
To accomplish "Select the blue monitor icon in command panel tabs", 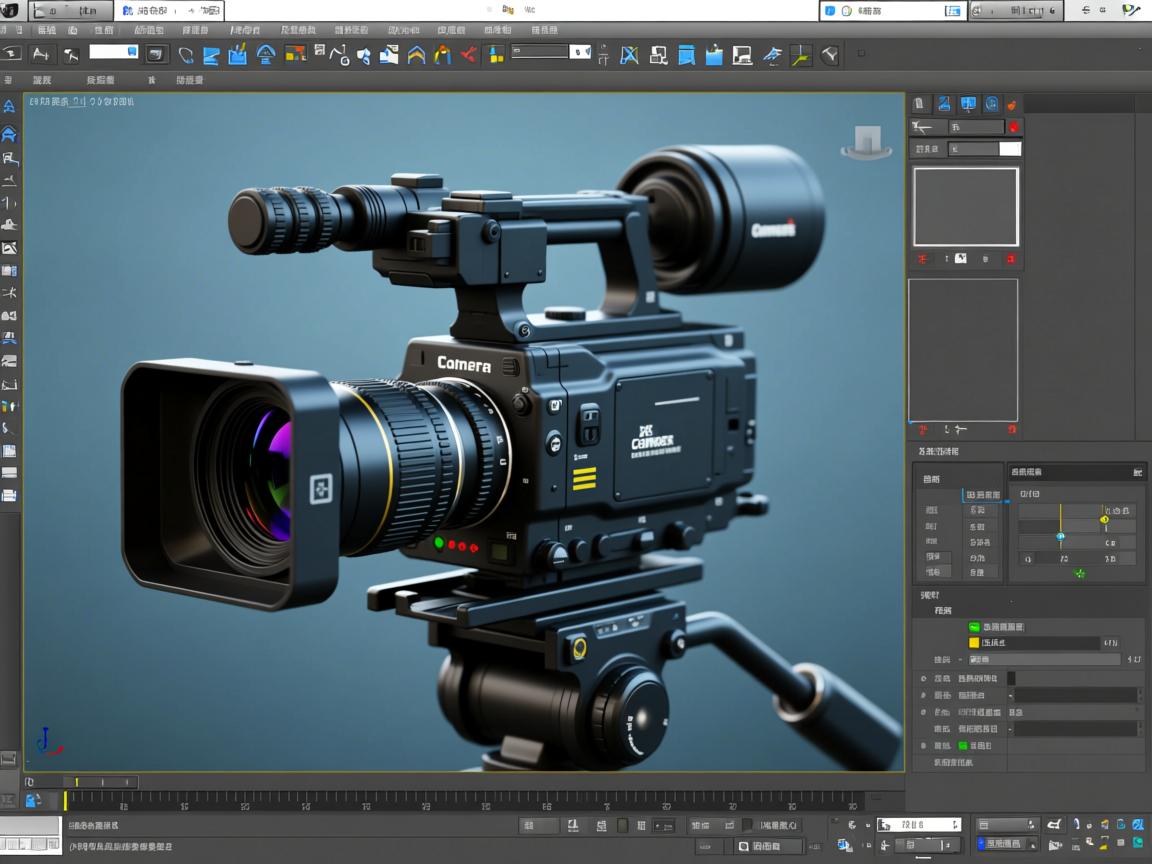I will 968,104.
